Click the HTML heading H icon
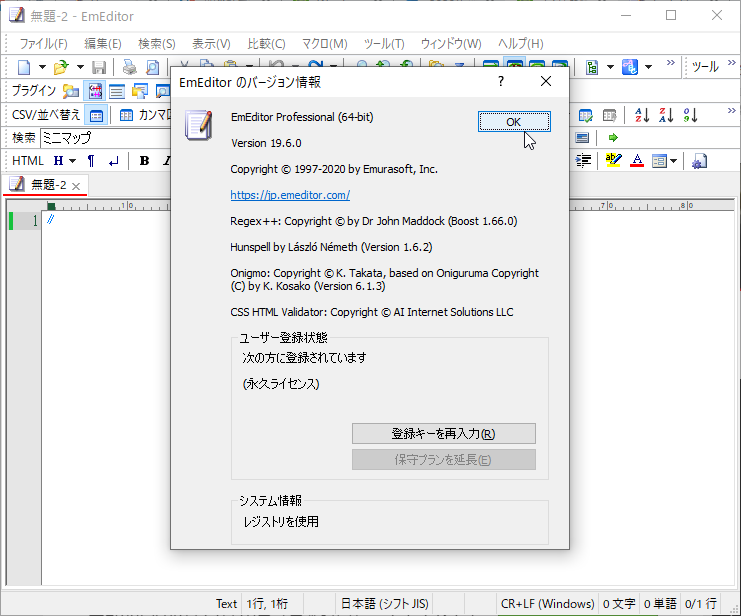 tap(59, 161)
